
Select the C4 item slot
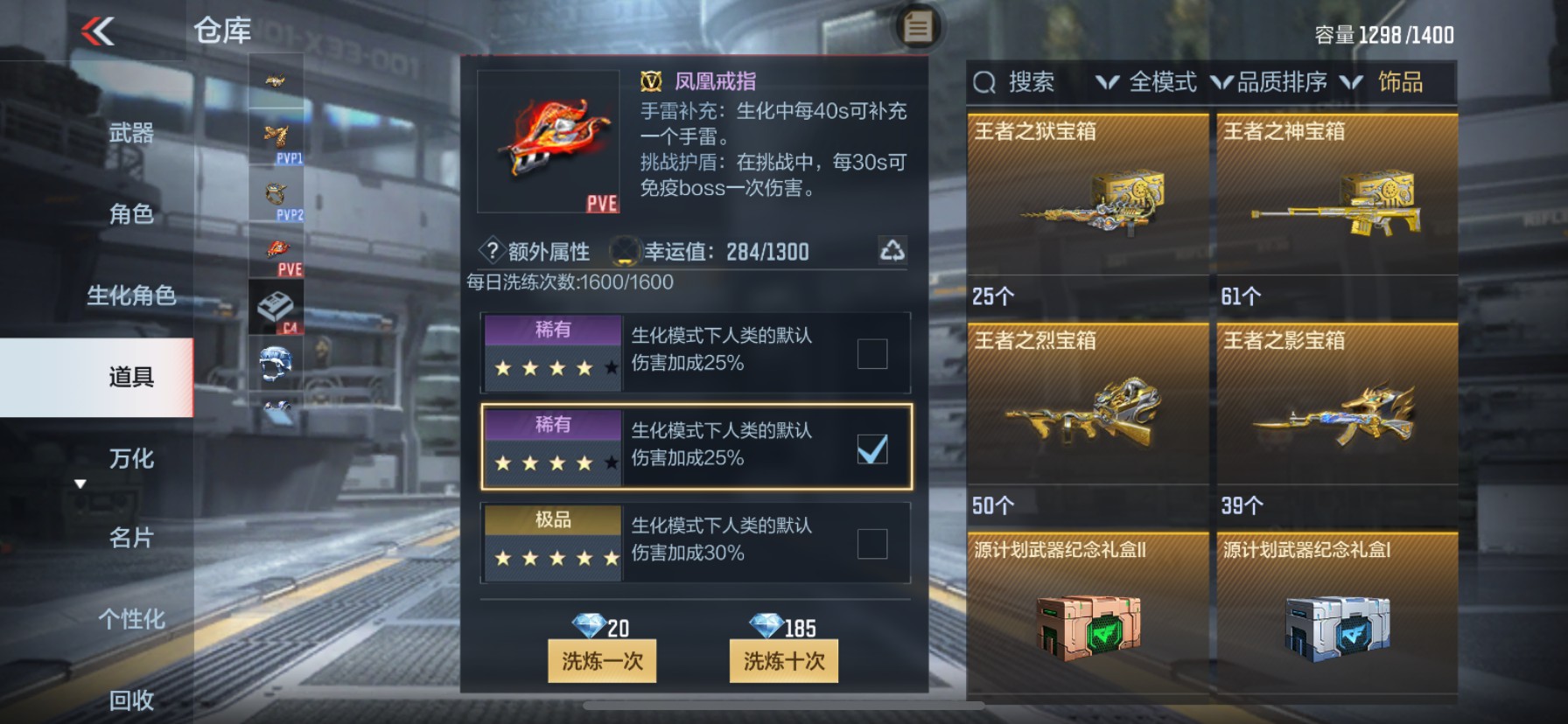click(276, 307)
